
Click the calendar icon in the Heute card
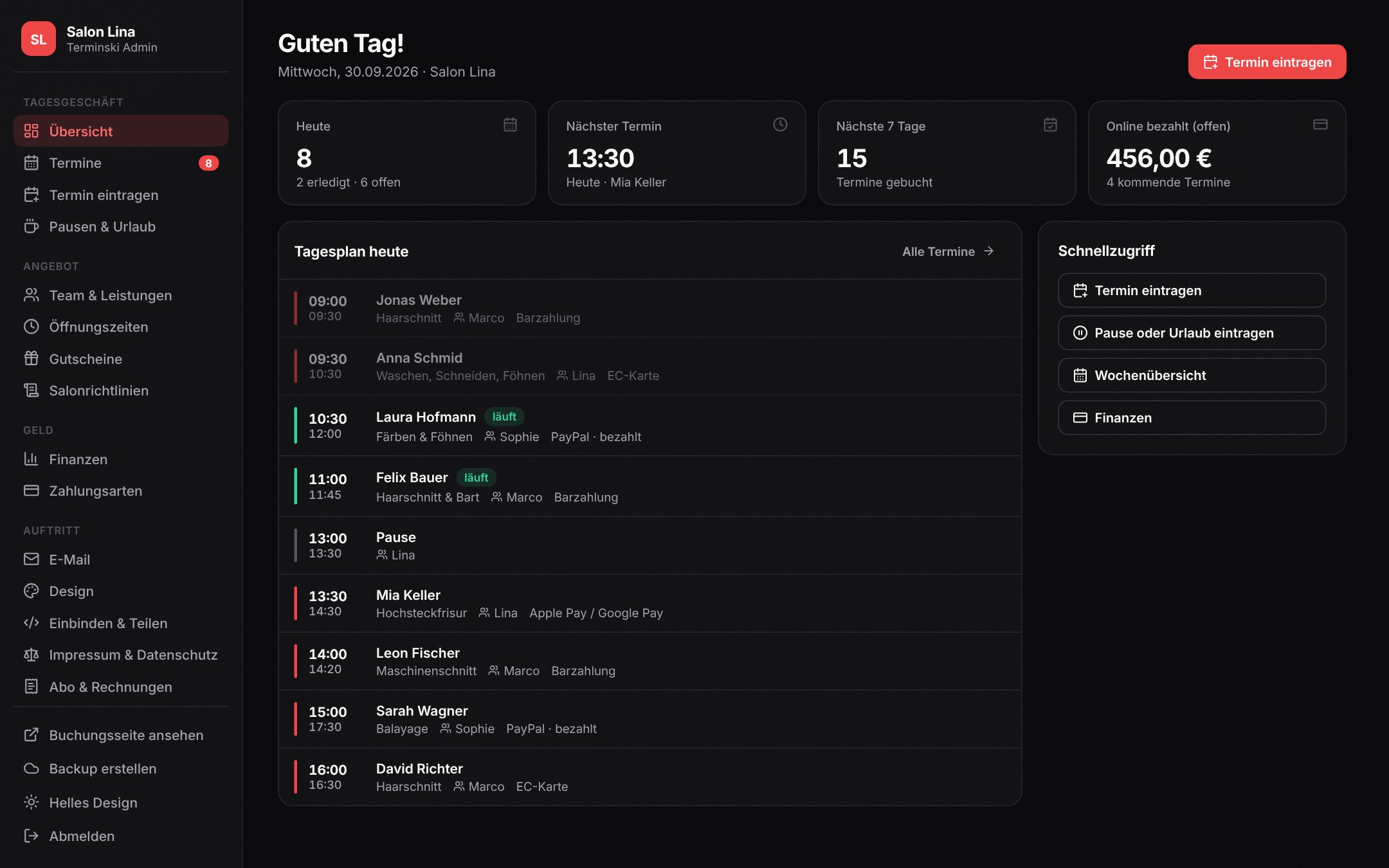tap(510, 125)
